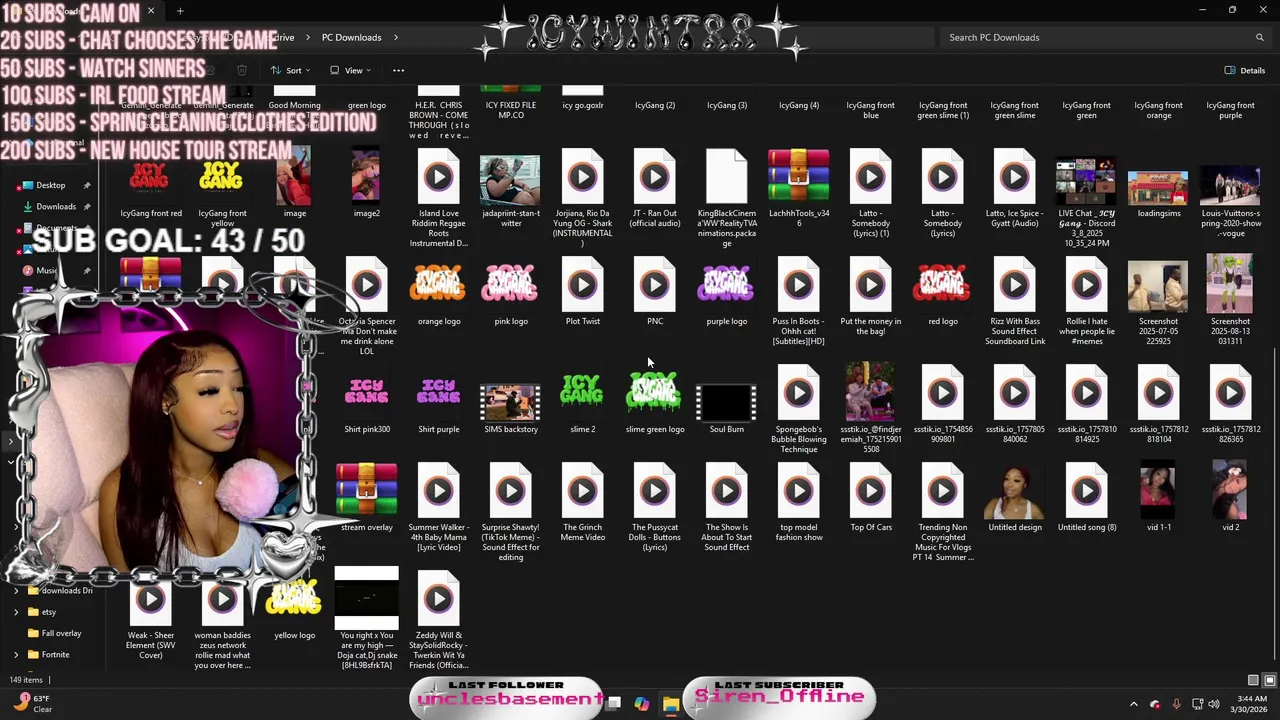
Task: Expand the chevron after PC Downloads breadcrumb
Action: pyautogui.click(x=396, y=37)
